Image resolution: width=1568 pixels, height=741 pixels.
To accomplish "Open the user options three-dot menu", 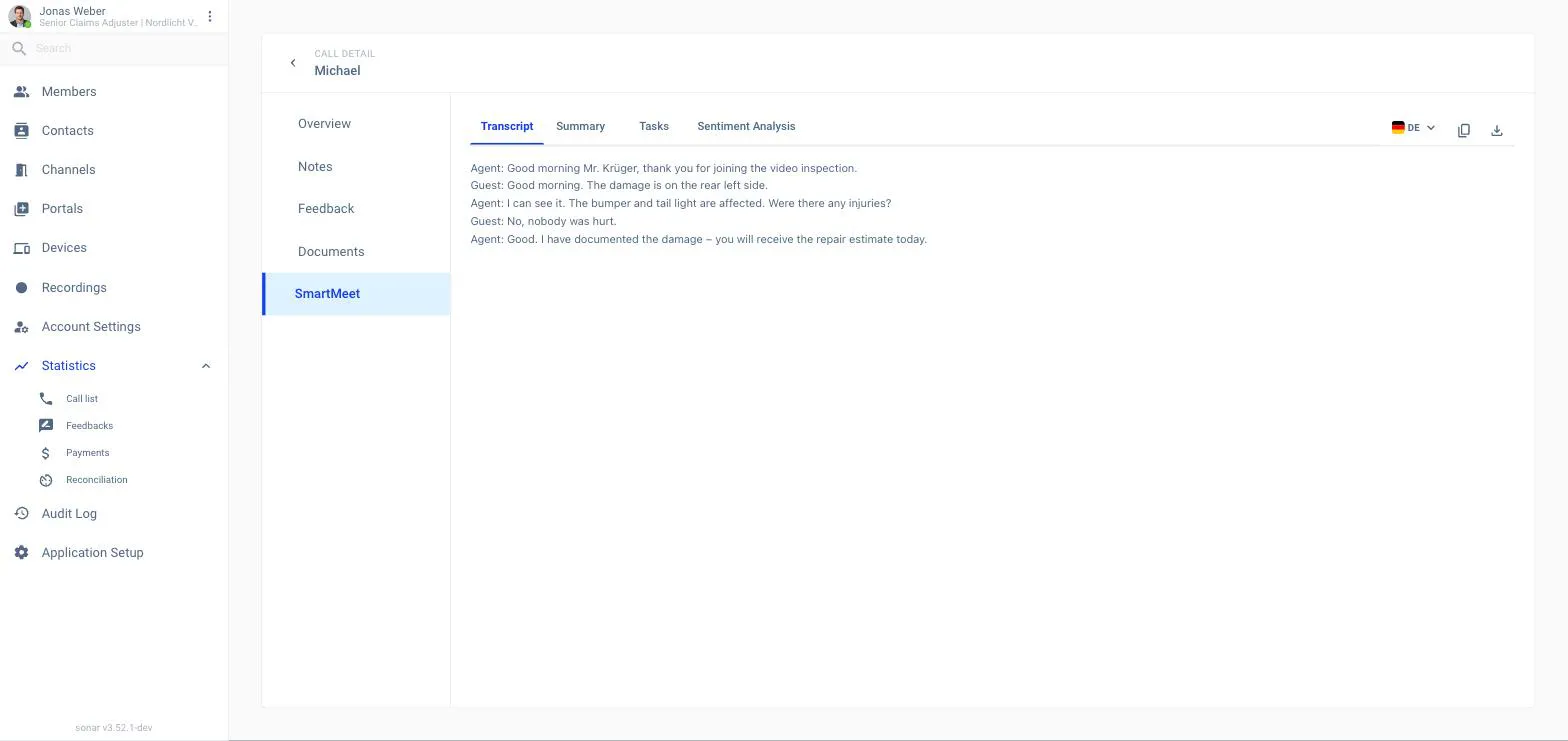I will pyautogui.click(x=210, y=16).
